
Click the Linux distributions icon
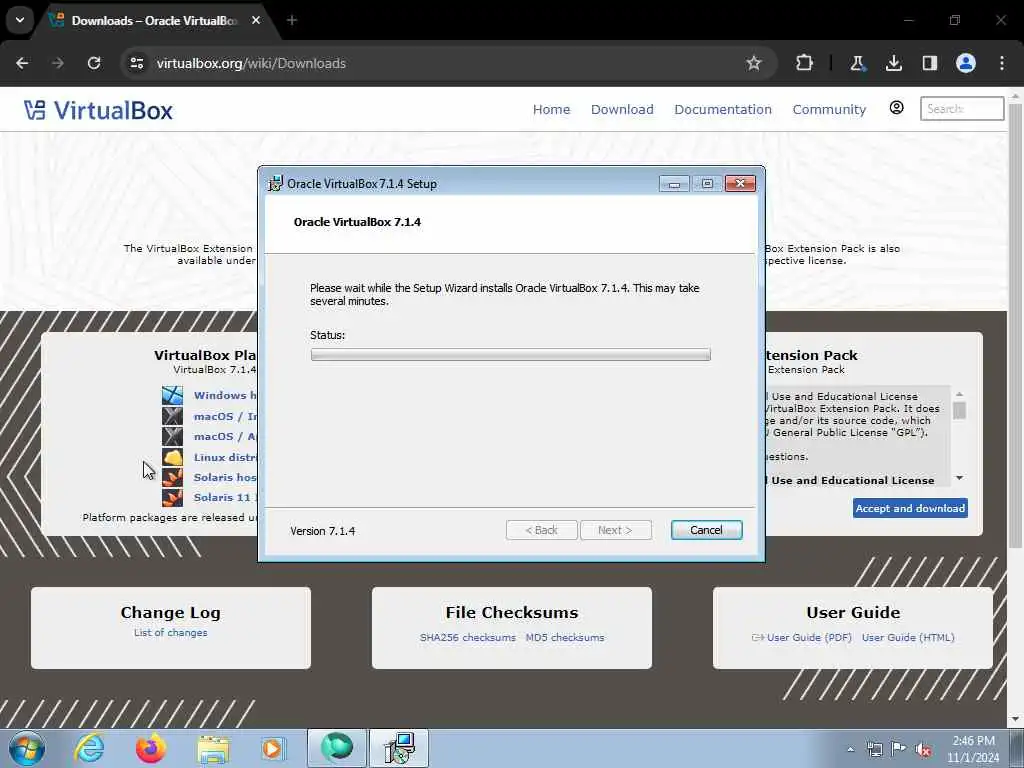[172, 457]
